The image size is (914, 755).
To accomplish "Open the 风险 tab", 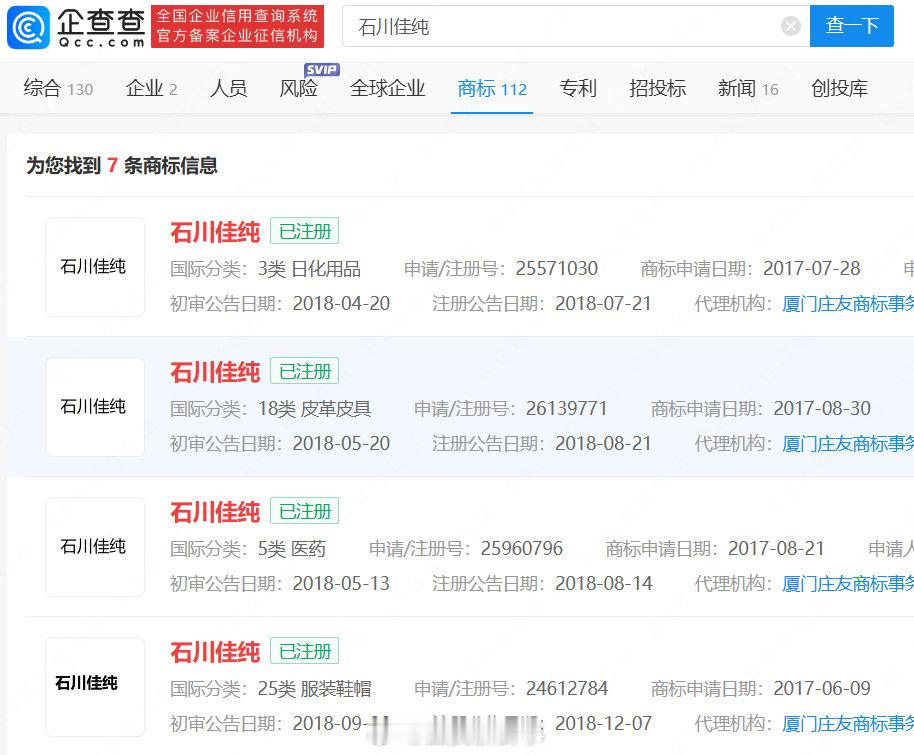I will (298, 89).
